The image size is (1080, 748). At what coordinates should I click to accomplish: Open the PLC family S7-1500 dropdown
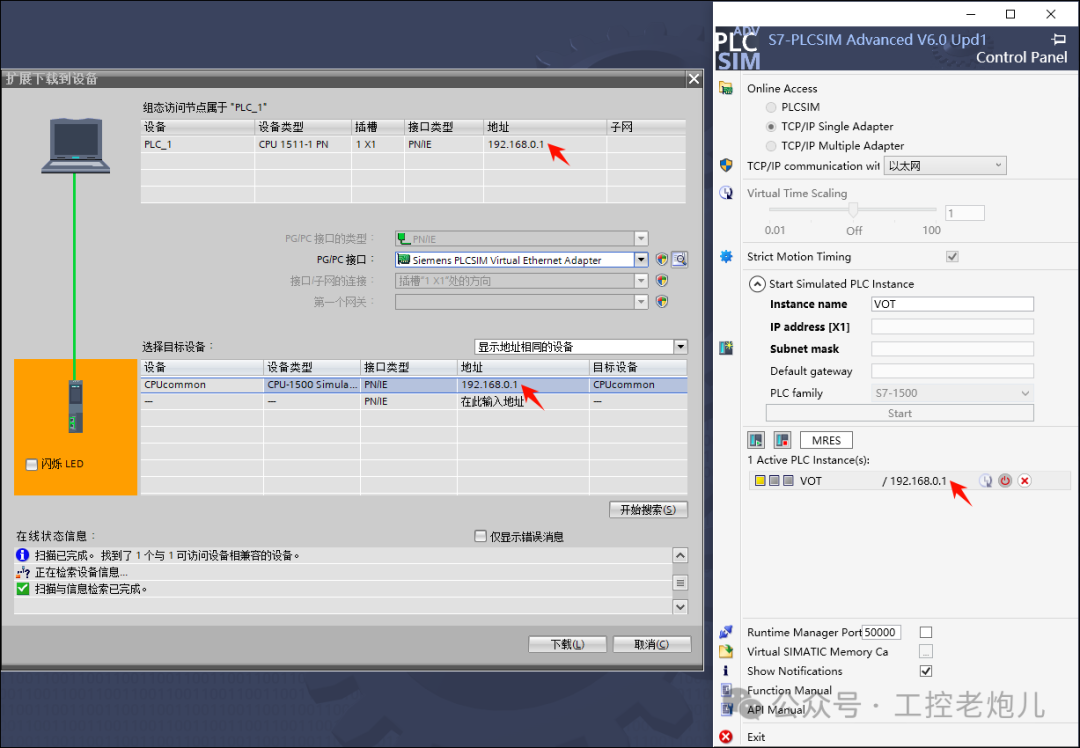(953, 393)
